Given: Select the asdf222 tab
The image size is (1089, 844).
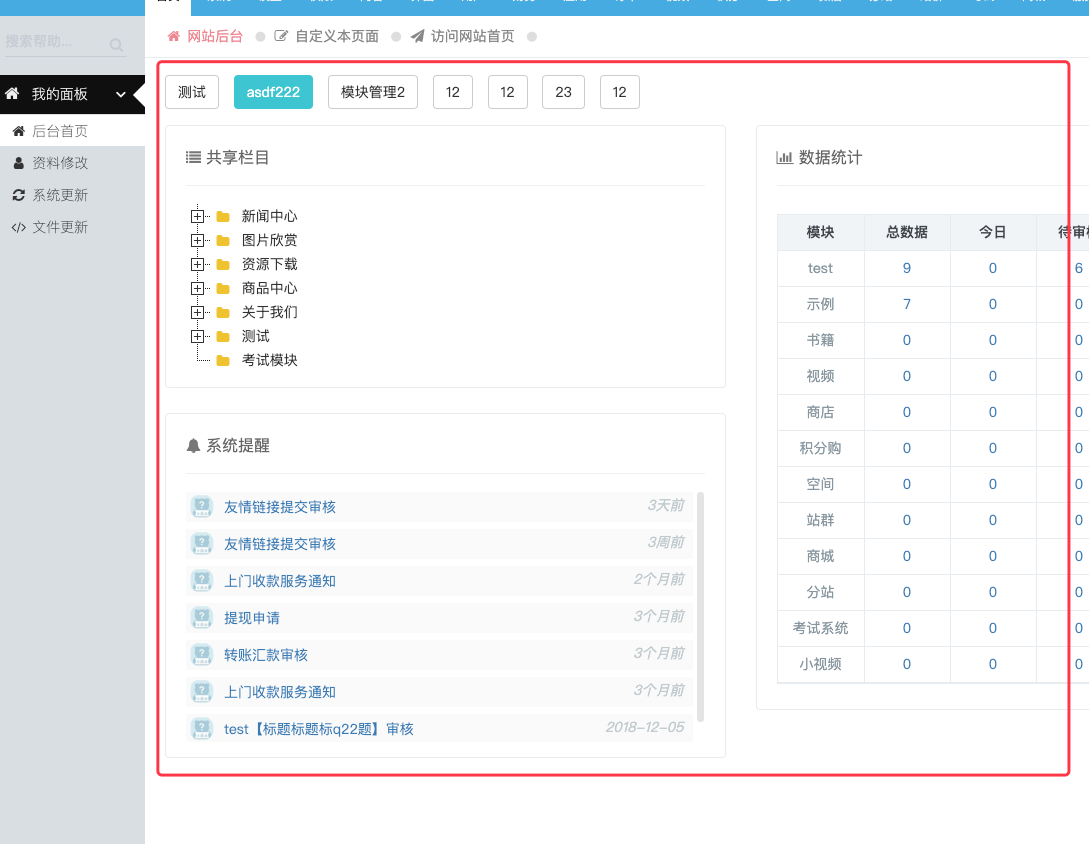Looking at the screenshot, I should 273,92.
